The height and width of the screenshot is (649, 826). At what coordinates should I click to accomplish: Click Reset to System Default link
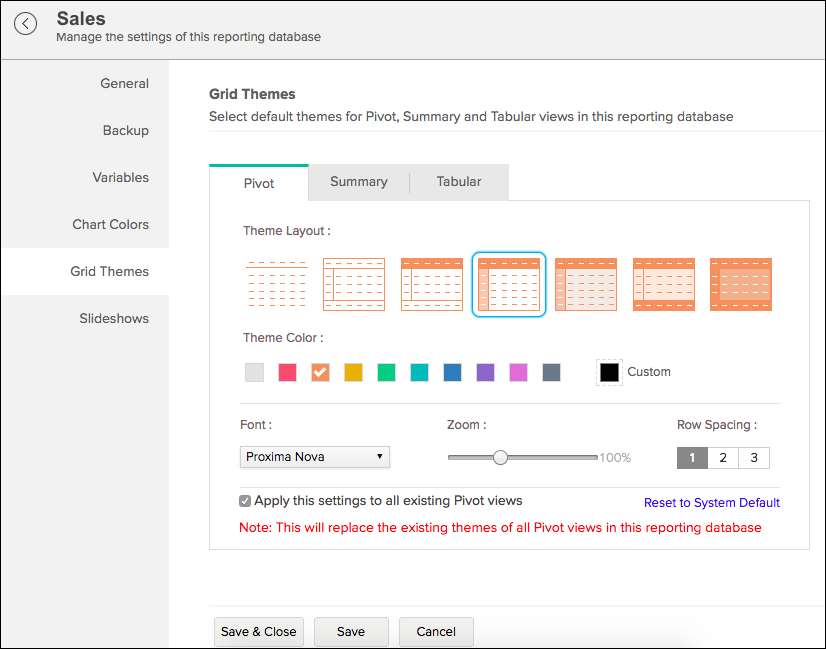(711, 503)
